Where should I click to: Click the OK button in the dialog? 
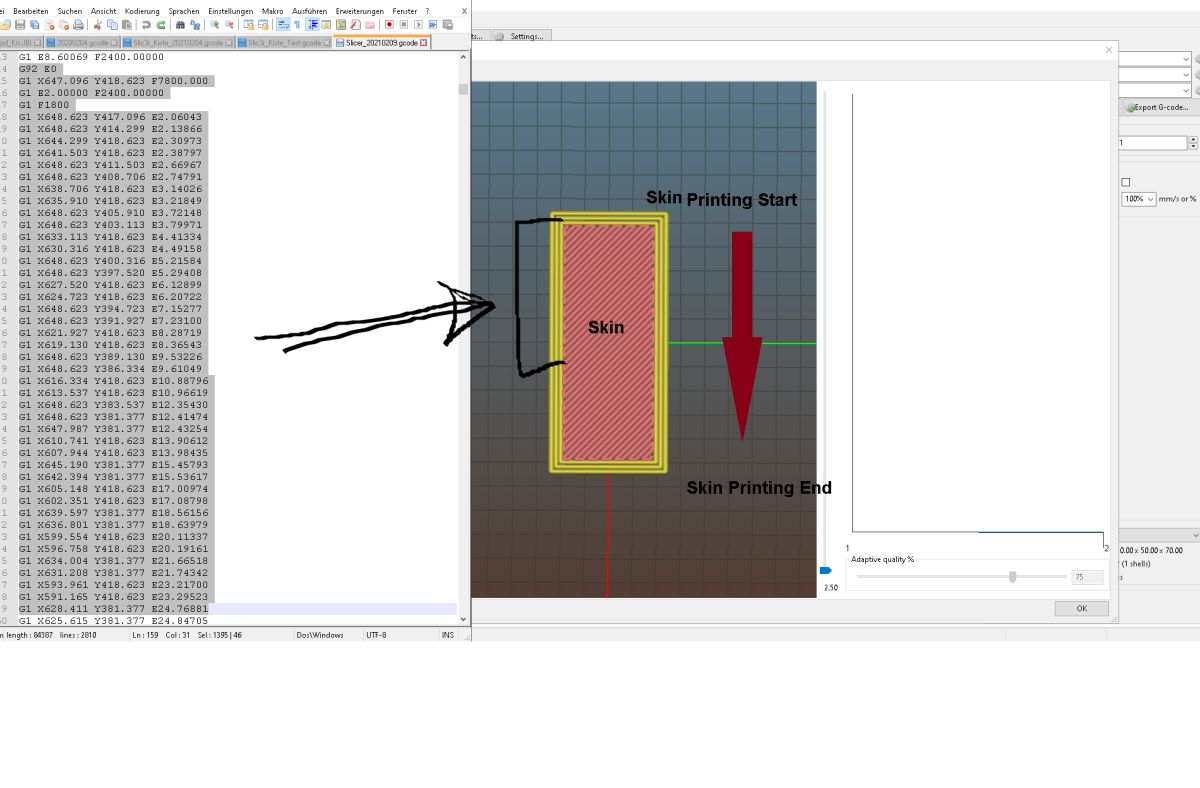coord(1081,608)
